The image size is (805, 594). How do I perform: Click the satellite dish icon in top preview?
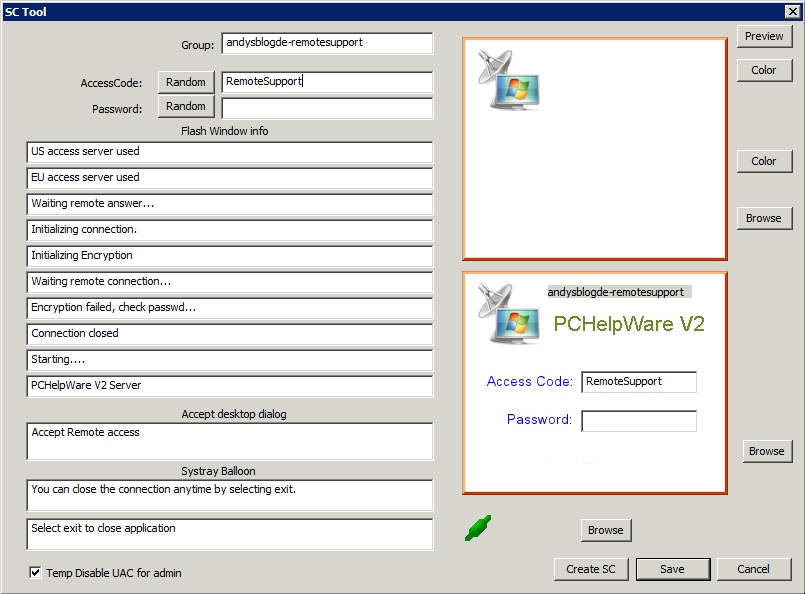pyautogui.click(x=507, y=79)
